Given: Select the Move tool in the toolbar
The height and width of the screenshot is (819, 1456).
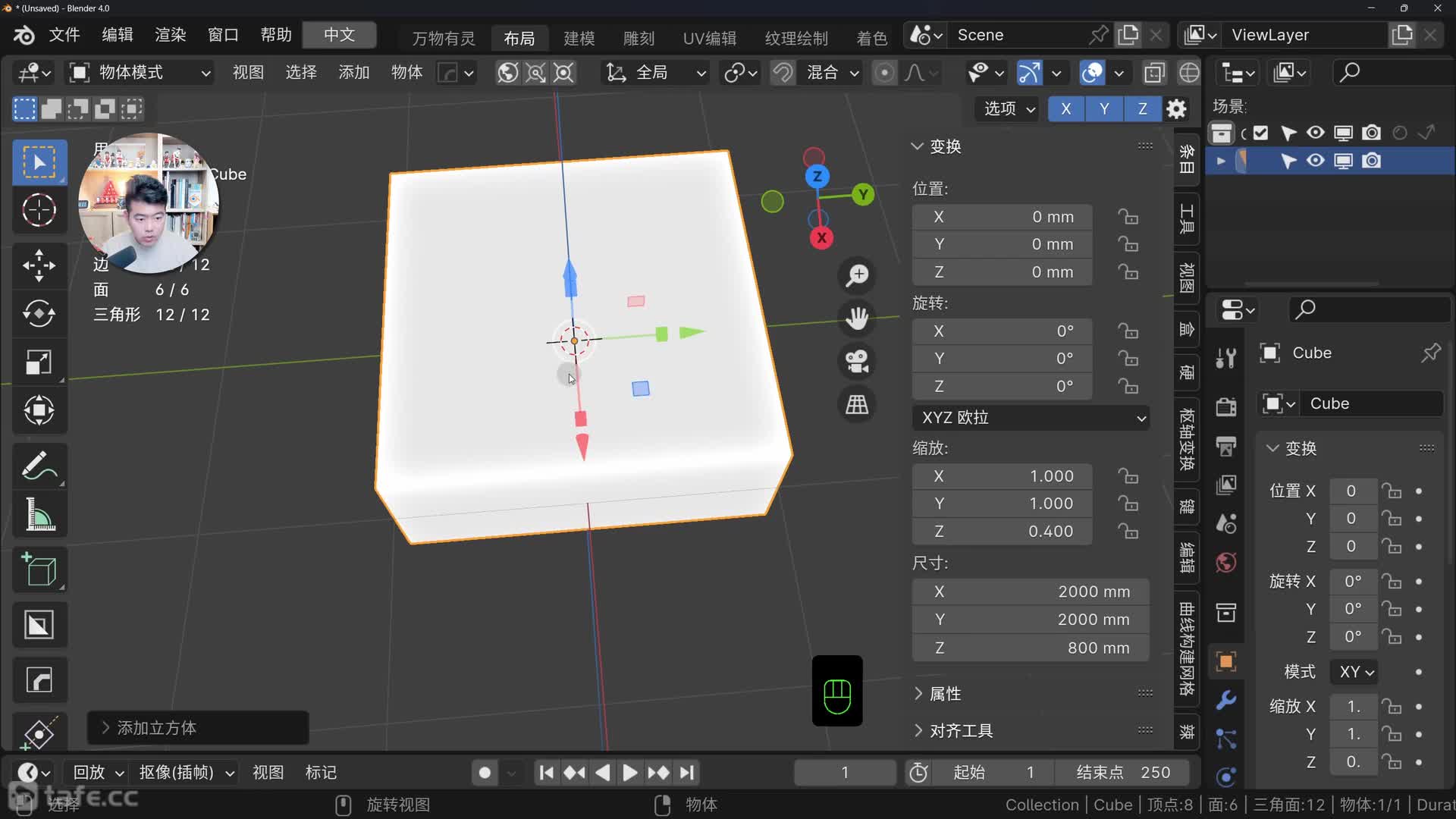Looking at the screenshot, I should pyautogui.click(x=39, y=265).
